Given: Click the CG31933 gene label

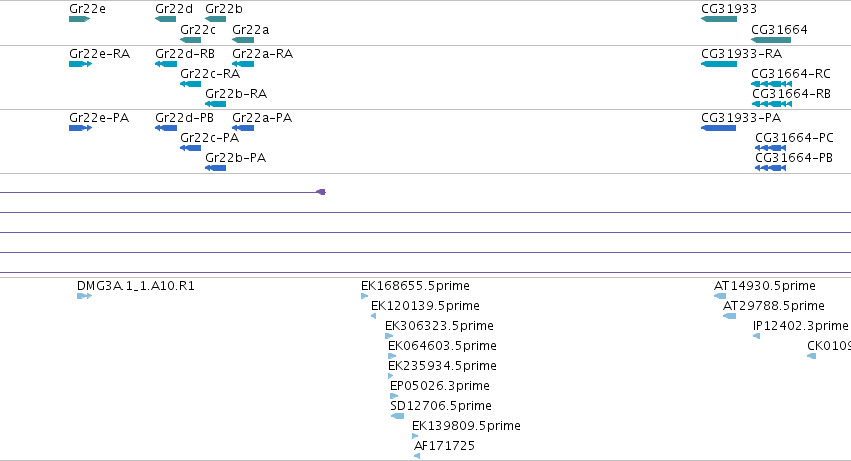Looking at the screenshot, I should (x=729, y=9).
